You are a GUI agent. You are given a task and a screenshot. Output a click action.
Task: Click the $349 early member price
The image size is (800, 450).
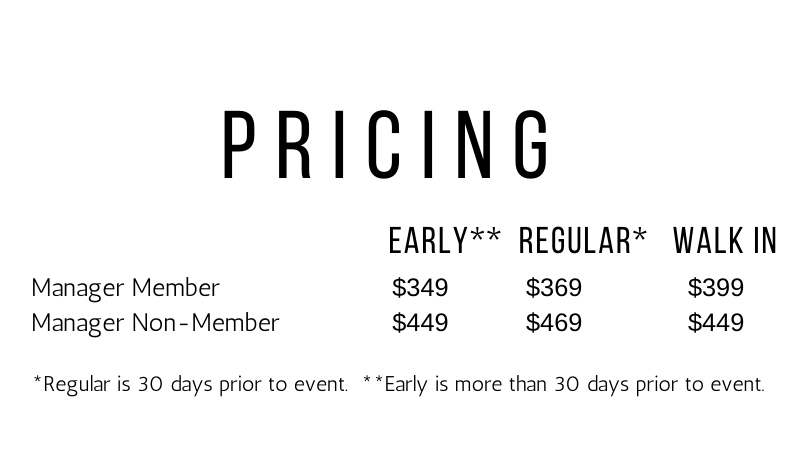tap(420, 288)
